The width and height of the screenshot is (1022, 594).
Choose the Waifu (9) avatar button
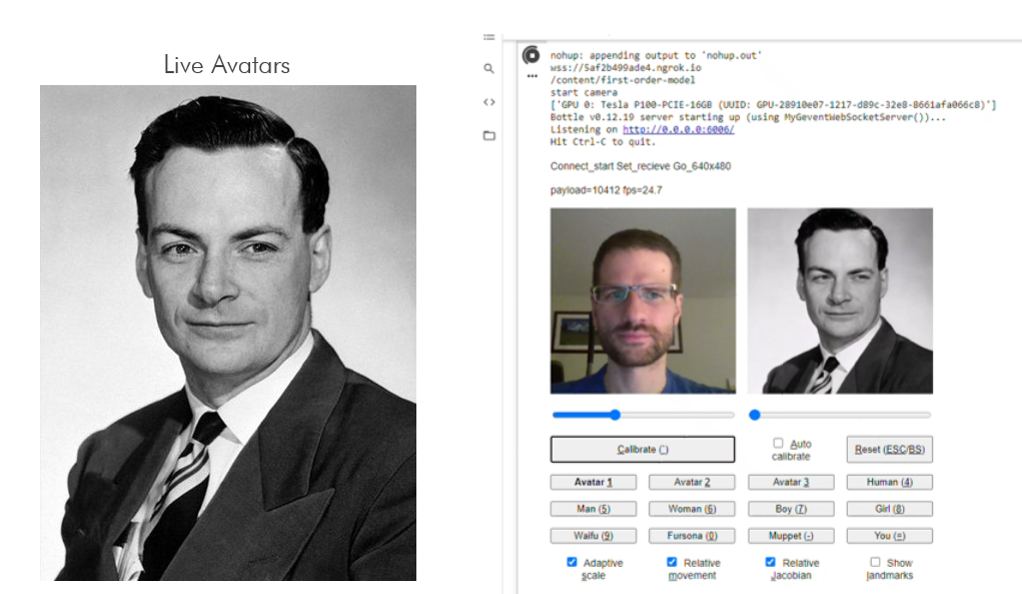(593, 536)
